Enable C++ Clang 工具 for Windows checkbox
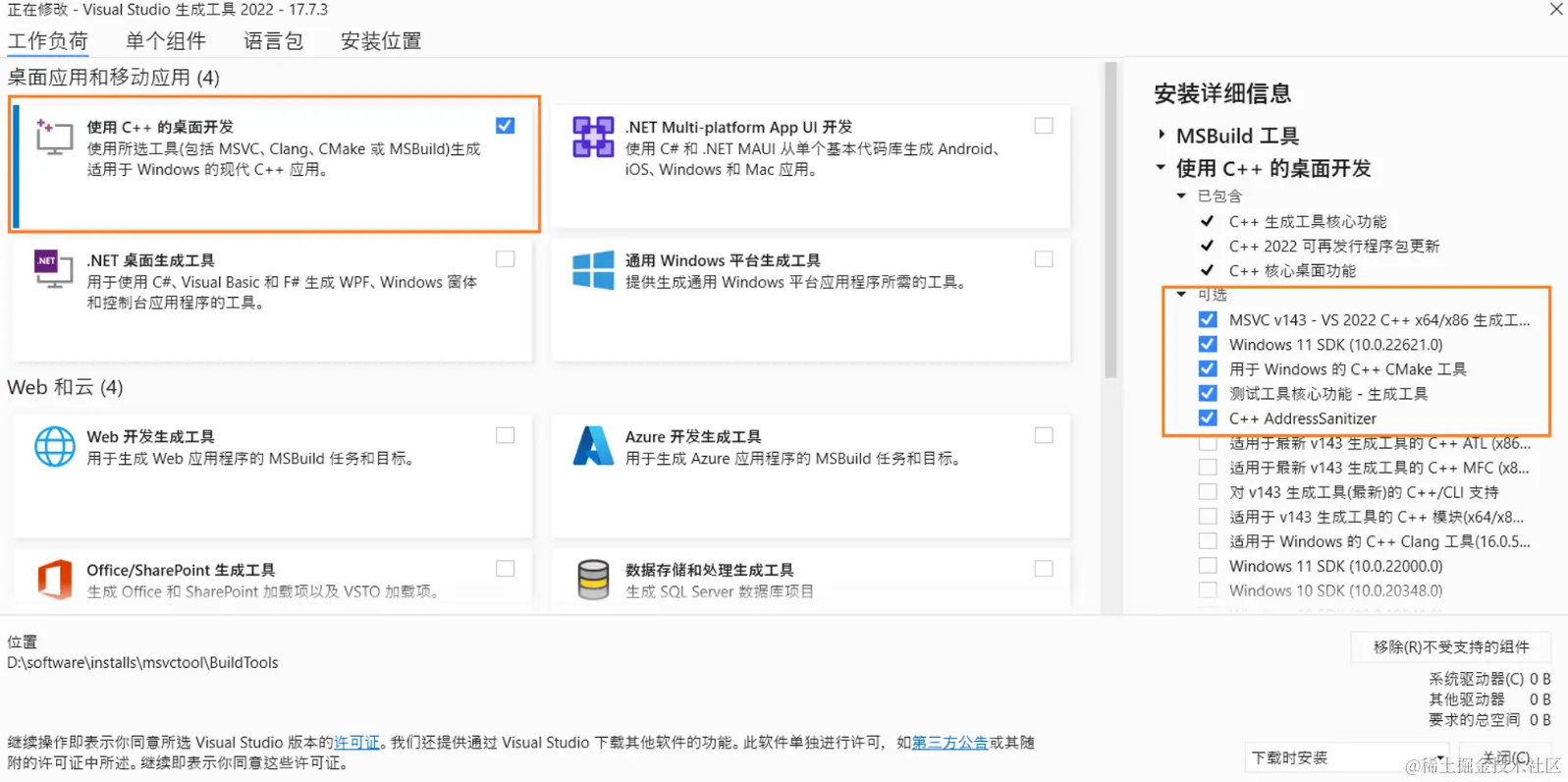 pos(1208,541)
